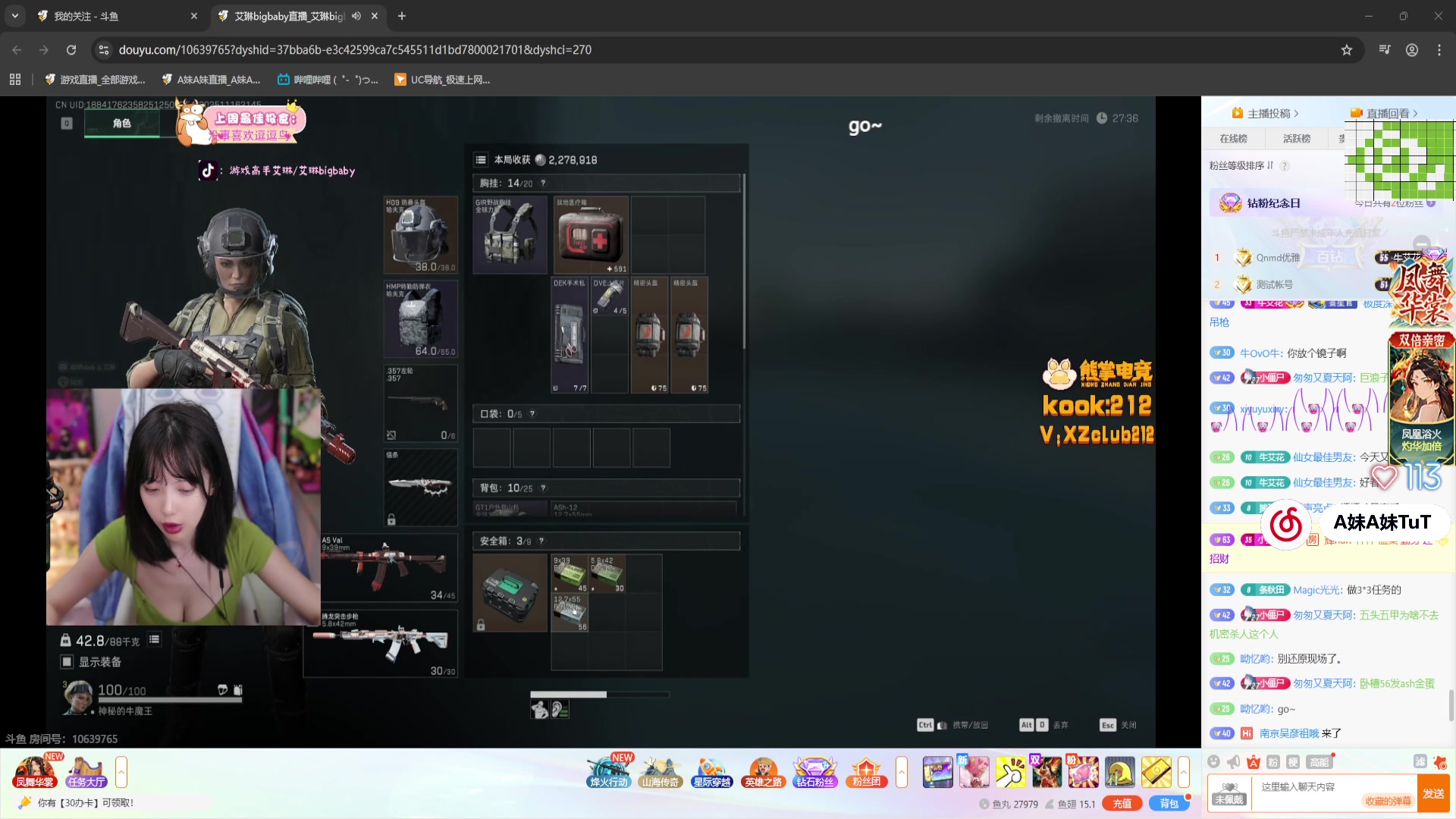This screenshot has width=1456, height=819.
Task: Expand the left activity panel arrow
Action: (x=121, y=772)
